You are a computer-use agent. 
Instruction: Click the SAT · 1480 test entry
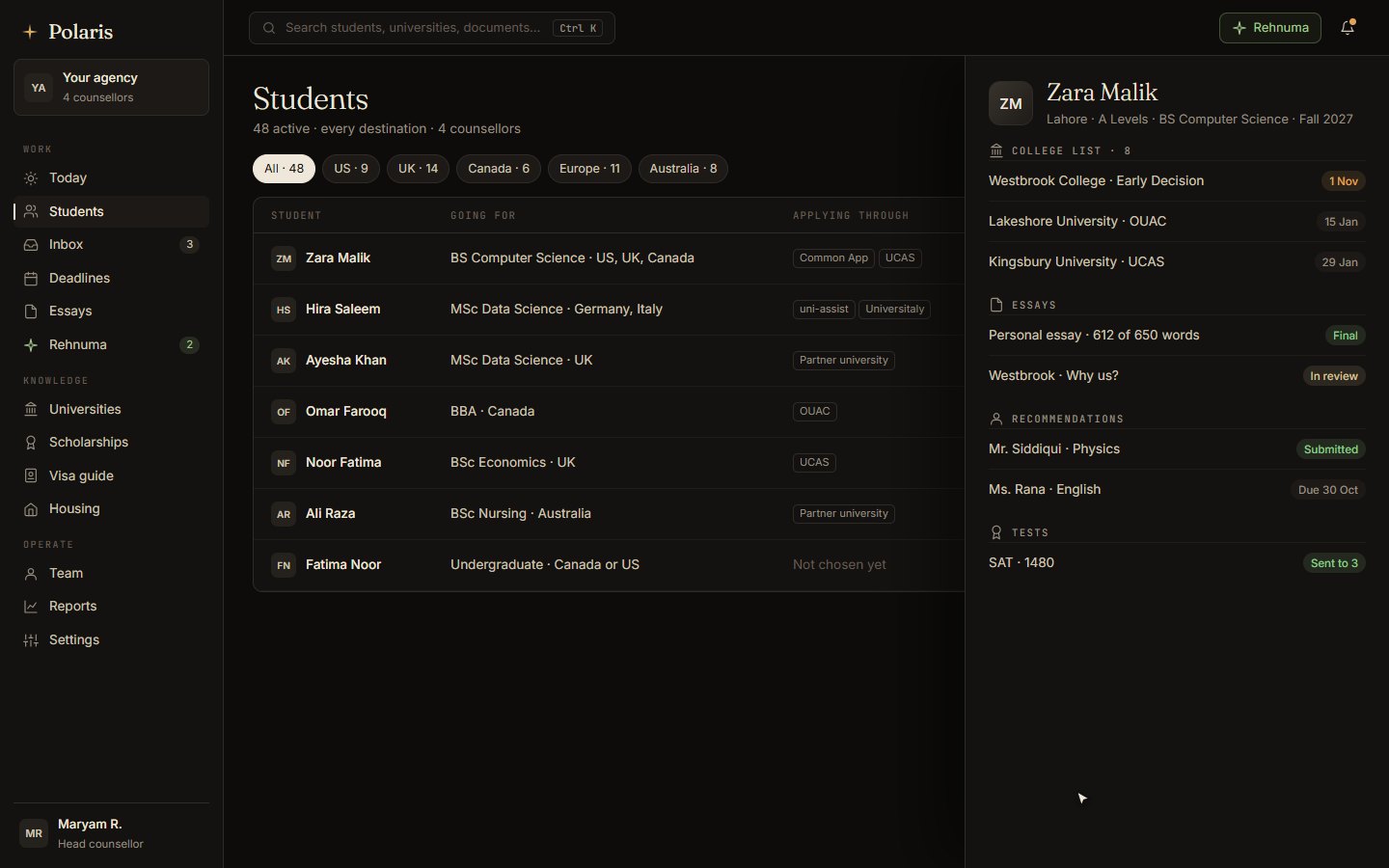(1177, 563)
